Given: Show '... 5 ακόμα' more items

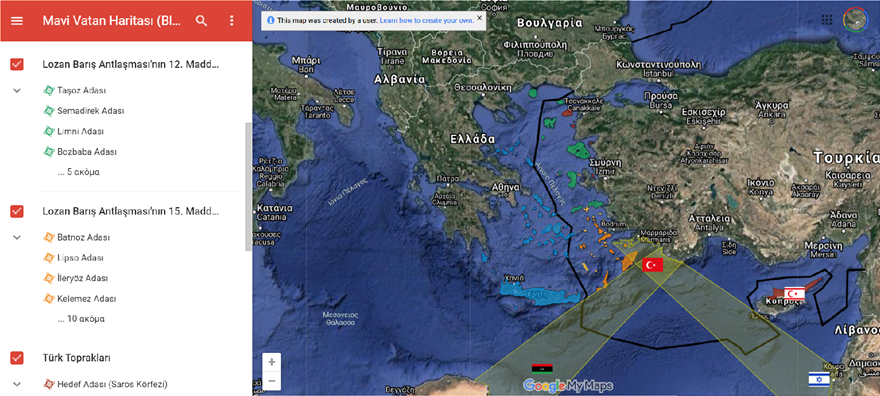Looking at the screenshot, I should coord(79,172).
